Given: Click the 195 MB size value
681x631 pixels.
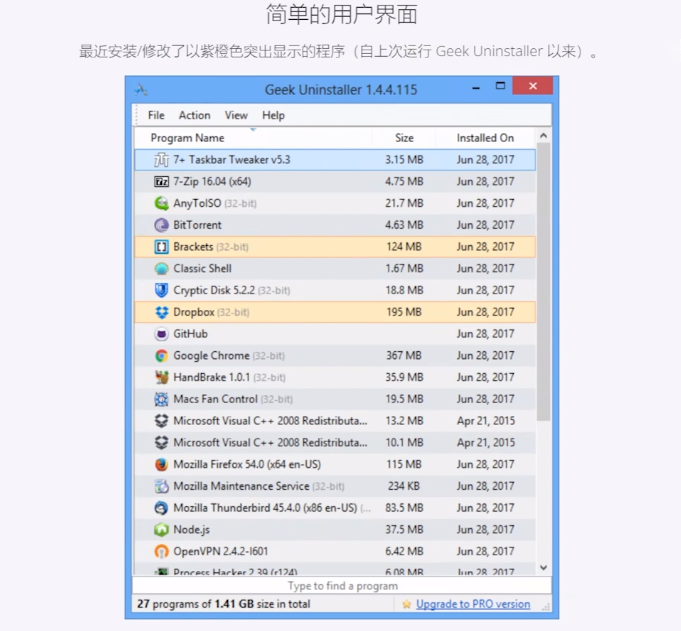Looking at the screenshot, I should [404, 312].
